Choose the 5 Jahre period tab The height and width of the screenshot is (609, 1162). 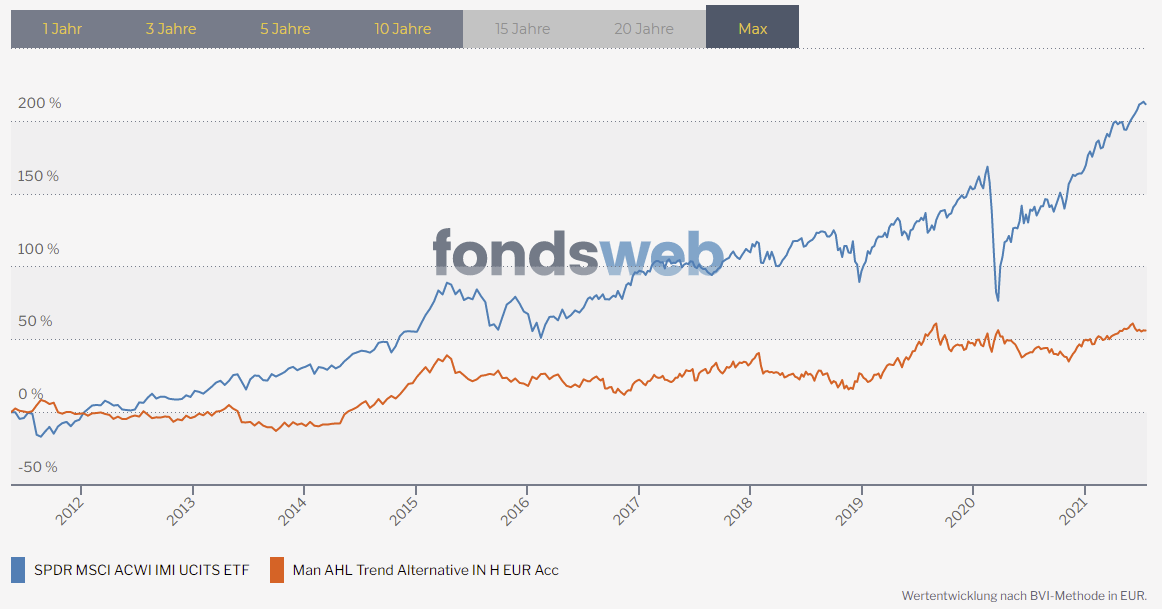[286, 28]
